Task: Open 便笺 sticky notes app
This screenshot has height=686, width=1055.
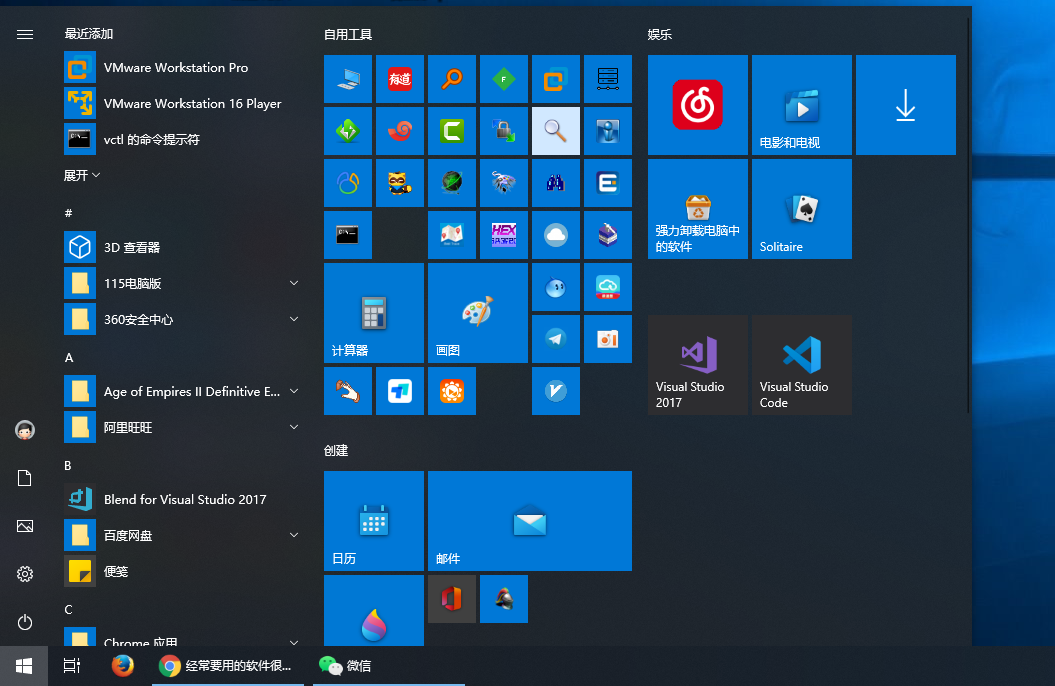Action: coord(183,572)
